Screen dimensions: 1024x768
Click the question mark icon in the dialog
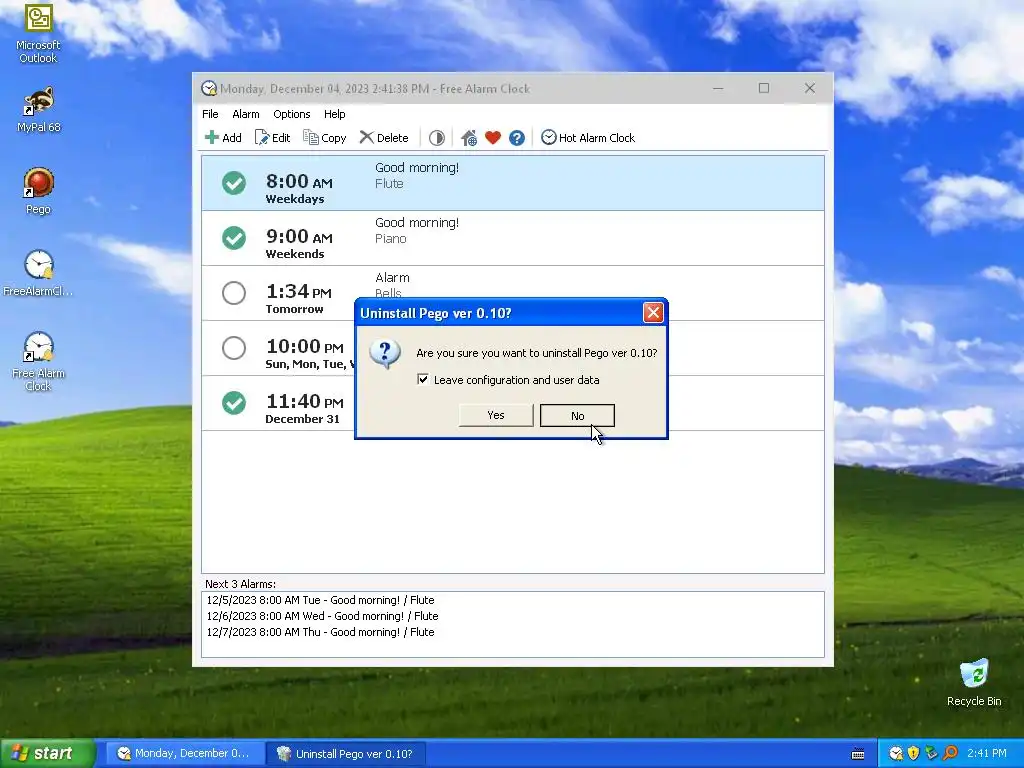coord(385,354)
